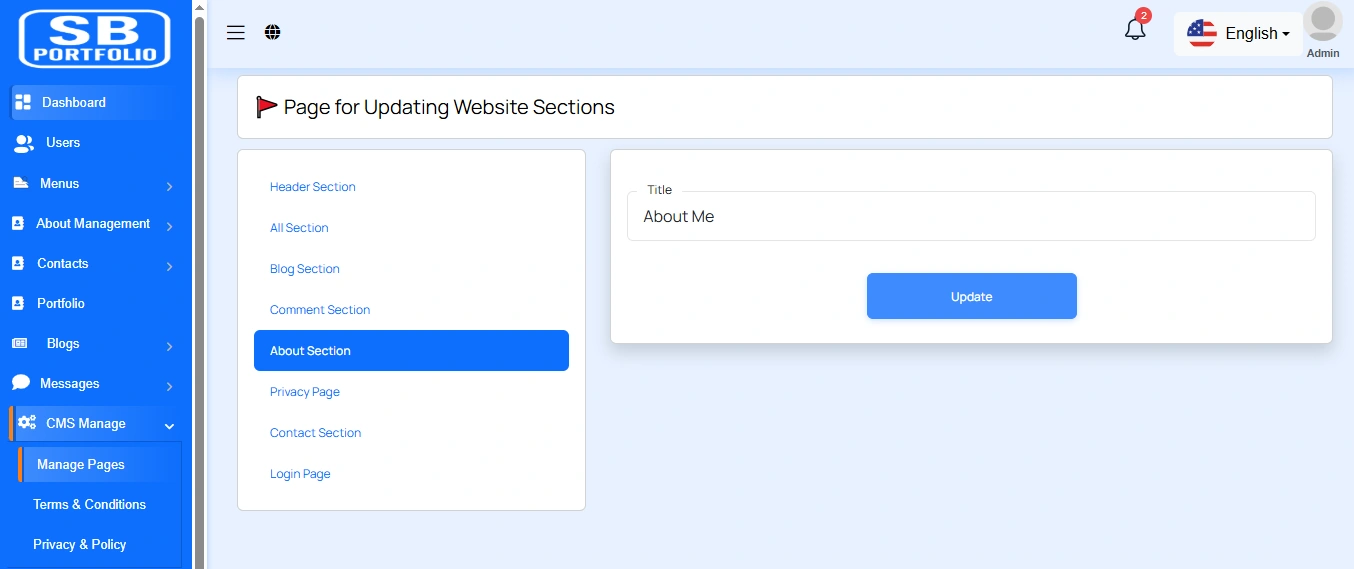Switch to the Privacy Page tab
Screen dimensions: 1354x569
click(305, 392)
